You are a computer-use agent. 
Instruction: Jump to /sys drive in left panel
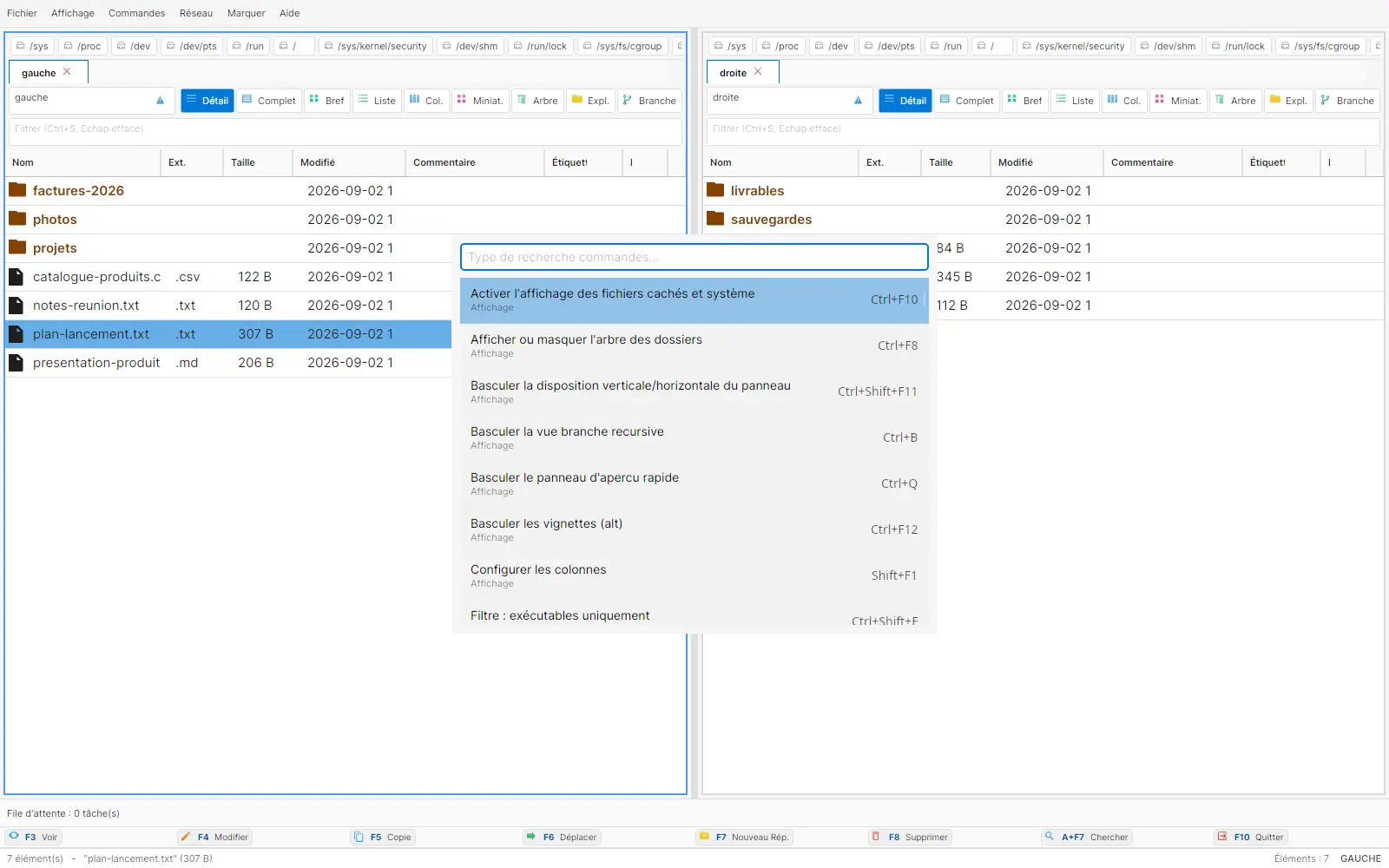coord(32,46)
